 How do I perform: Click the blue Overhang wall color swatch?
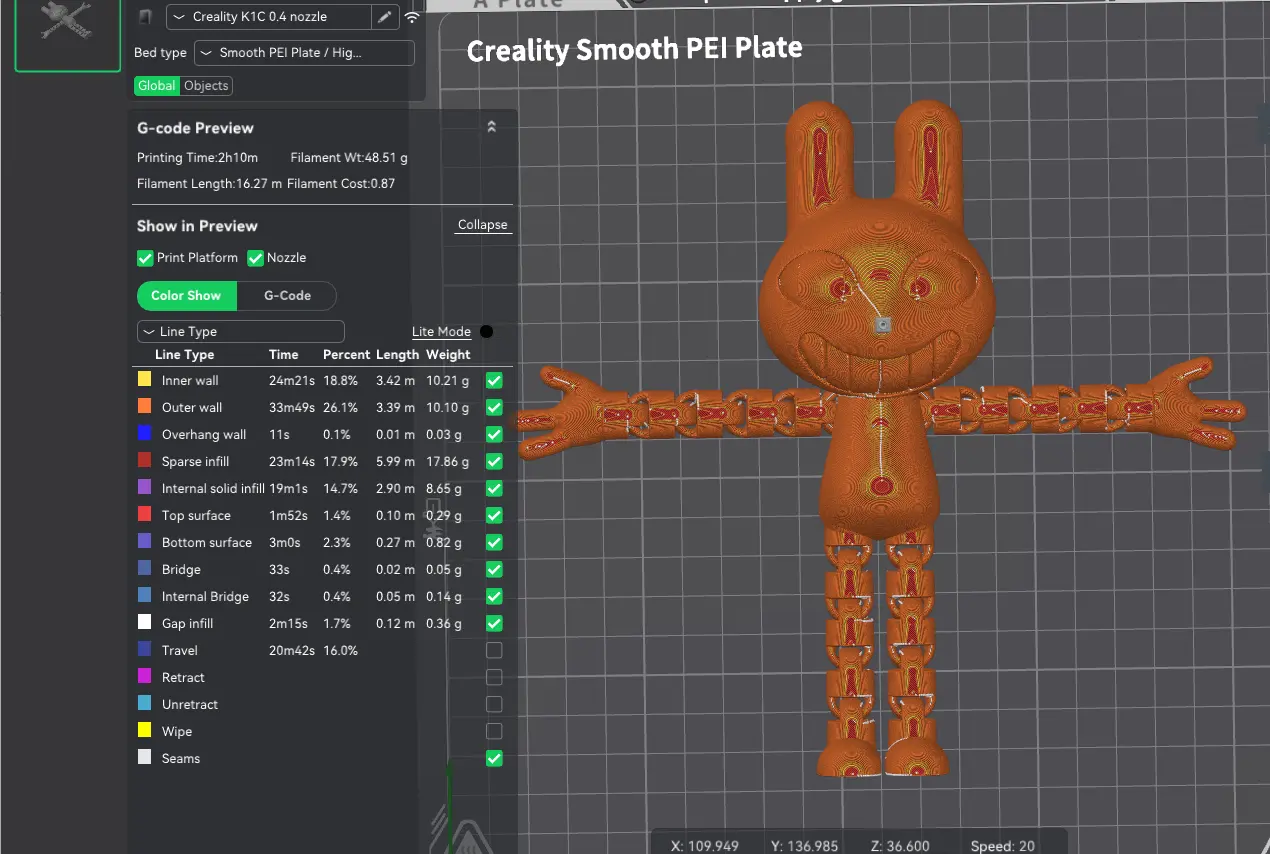click(x=144, y=434)
